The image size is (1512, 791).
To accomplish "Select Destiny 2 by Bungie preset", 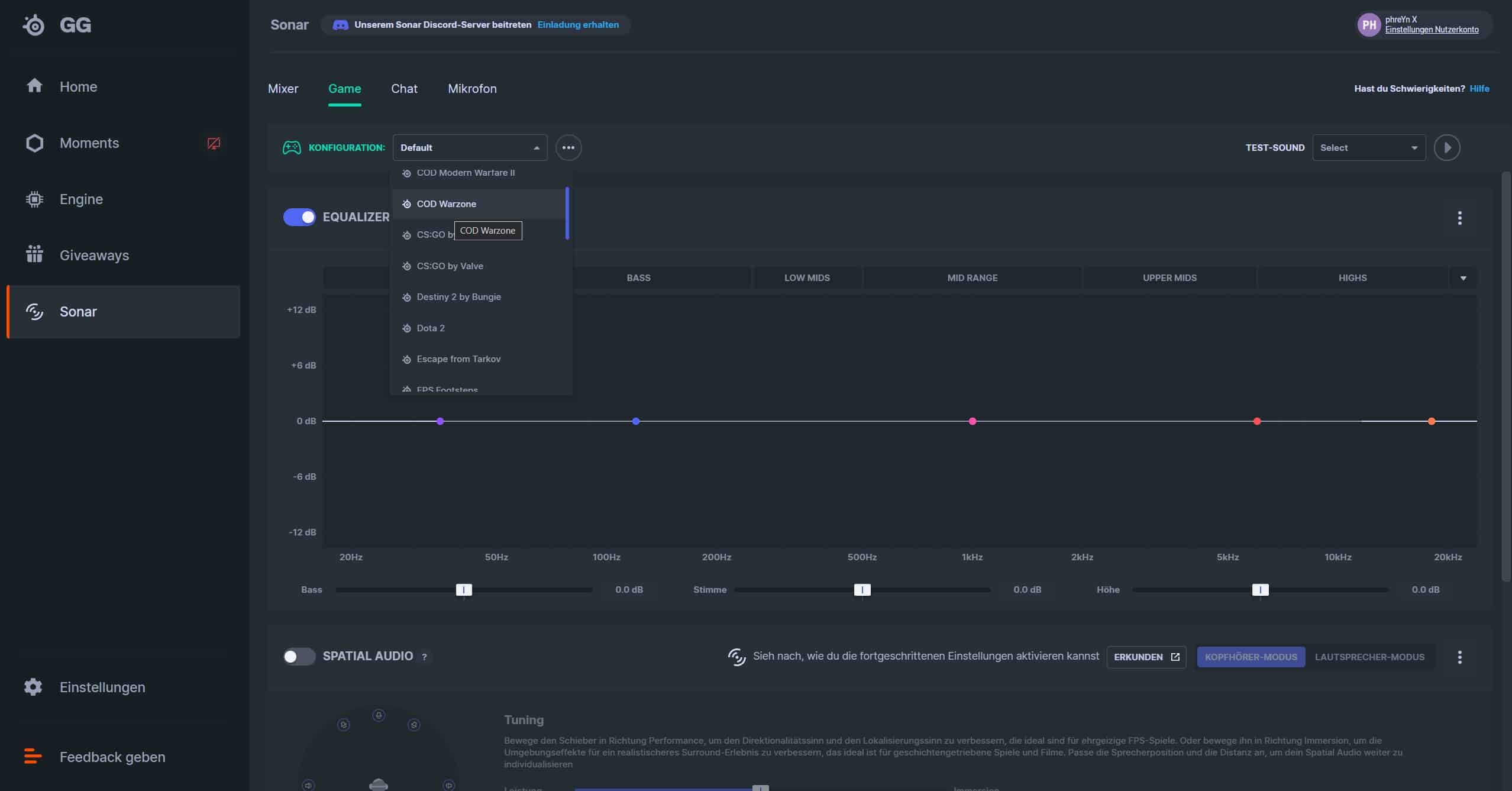I will (458, 297).
